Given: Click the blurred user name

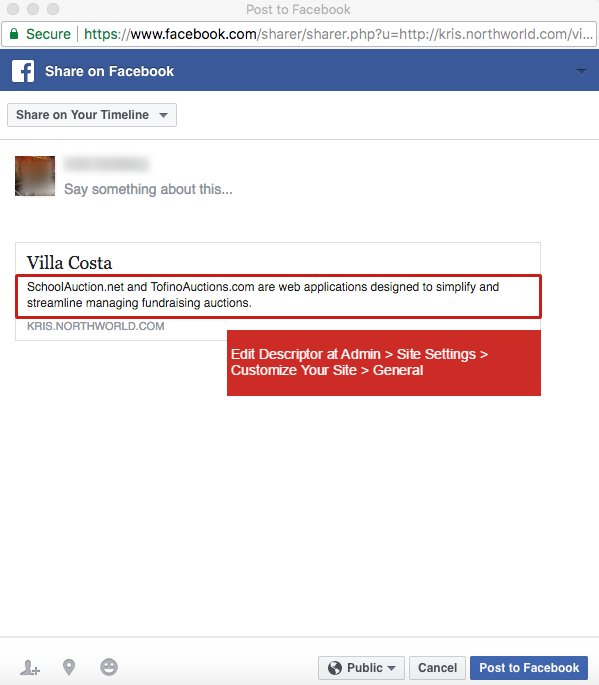Looking at the screenshot, I should 106,164.
